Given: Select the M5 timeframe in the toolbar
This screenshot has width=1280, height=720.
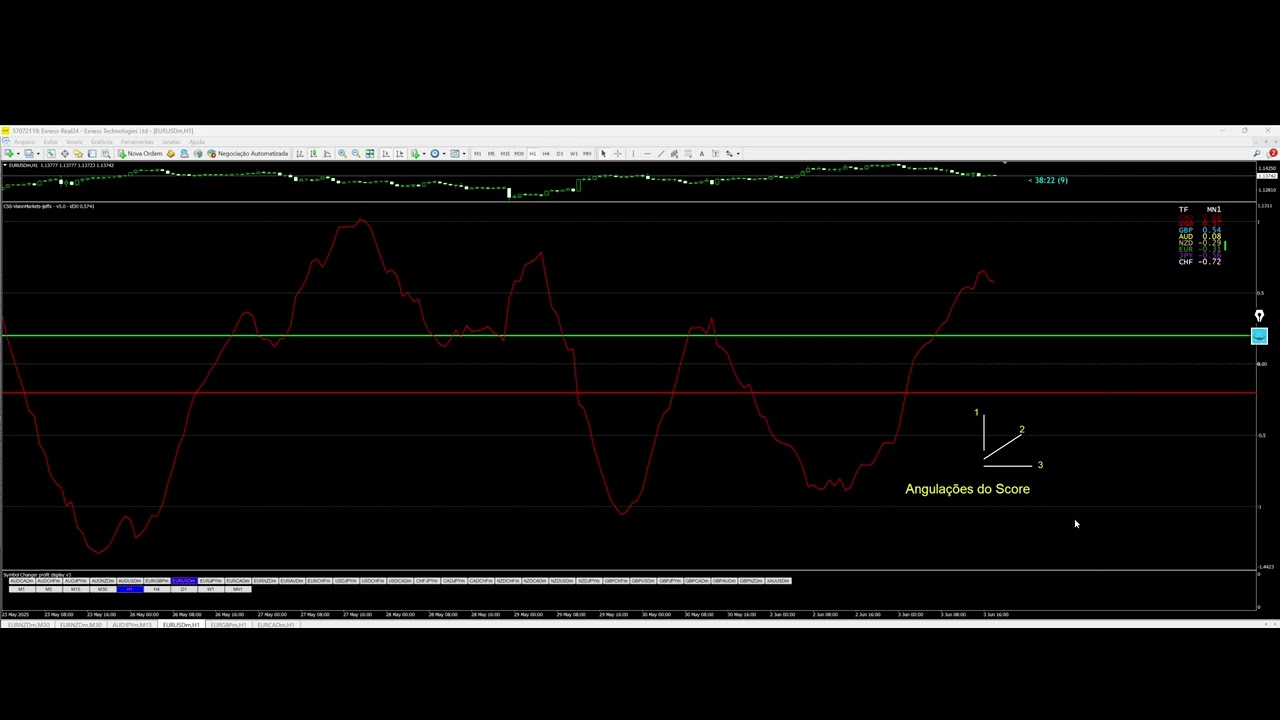Looking at the screenshot, I should [491, 154].
